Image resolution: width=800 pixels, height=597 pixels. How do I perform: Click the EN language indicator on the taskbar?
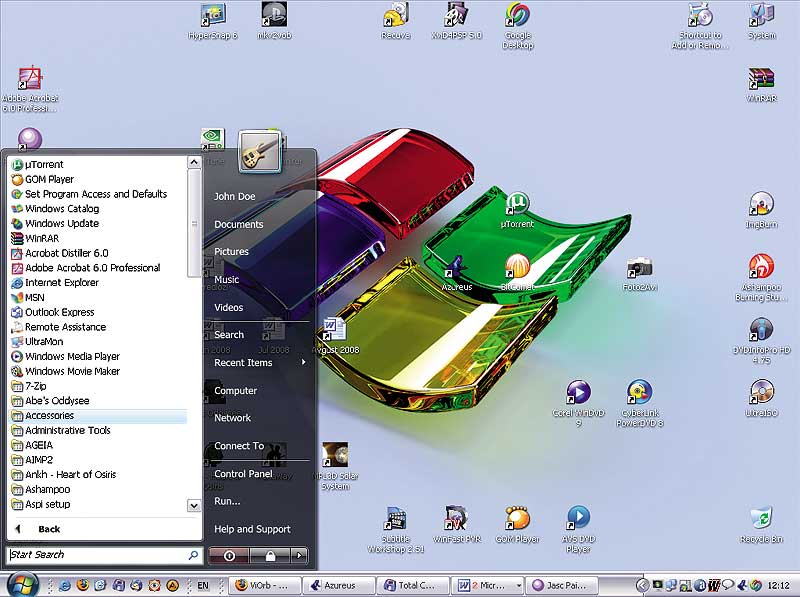click(x=203, y=585)
